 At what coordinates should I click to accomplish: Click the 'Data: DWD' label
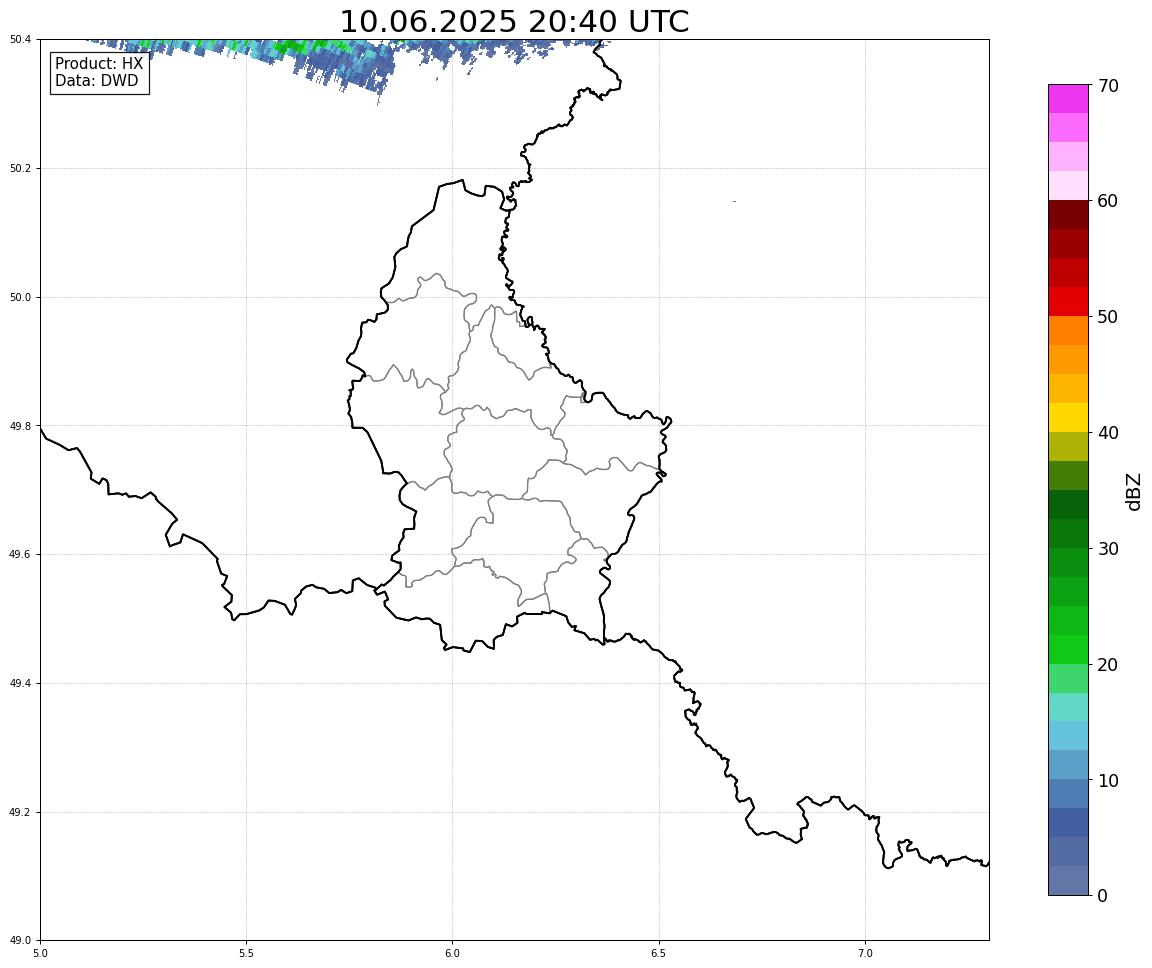coord(96,81)
